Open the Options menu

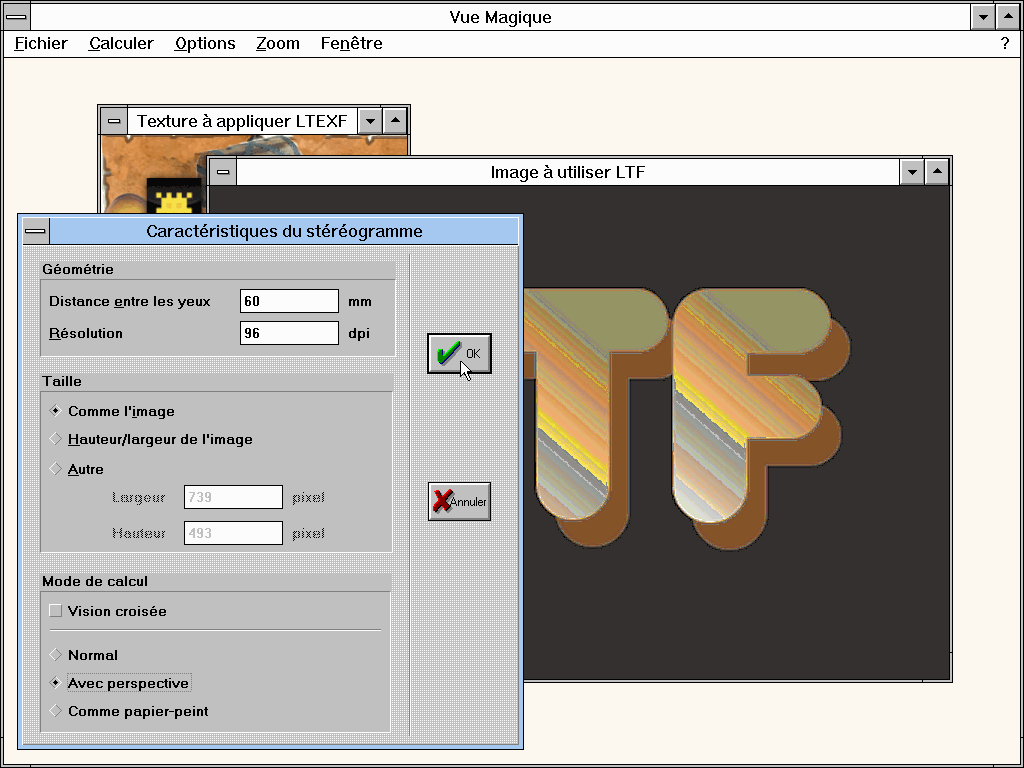click(x=205, y=43)
